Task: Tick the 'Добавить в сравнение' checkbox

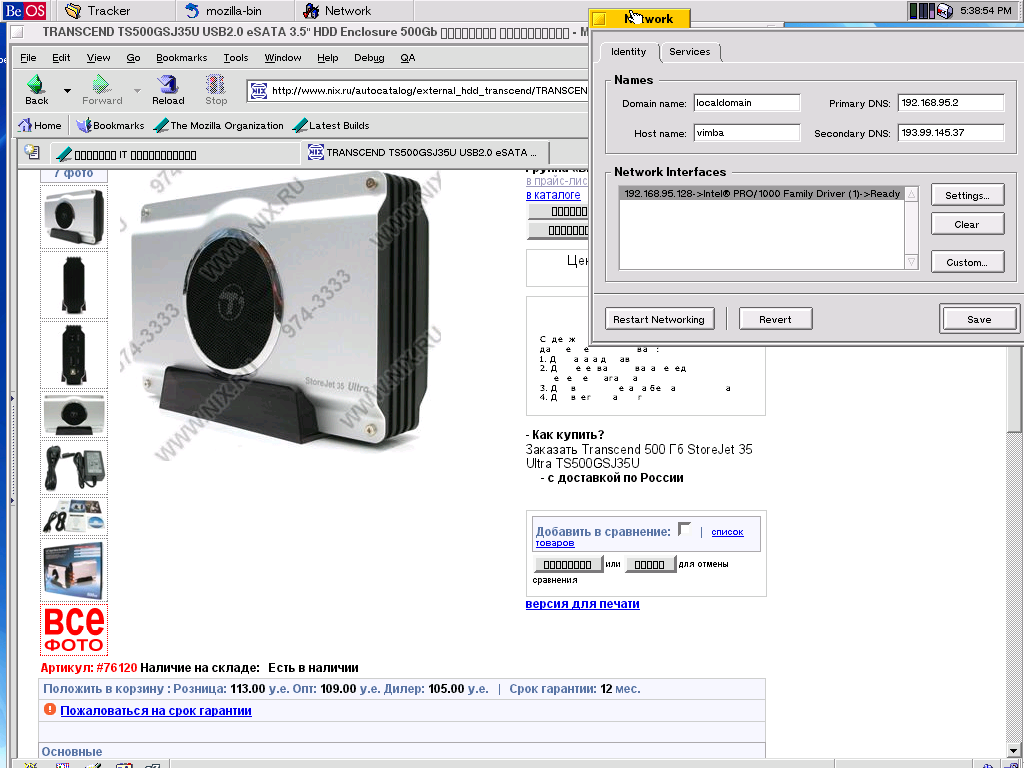Action: [x=684, y=530]
